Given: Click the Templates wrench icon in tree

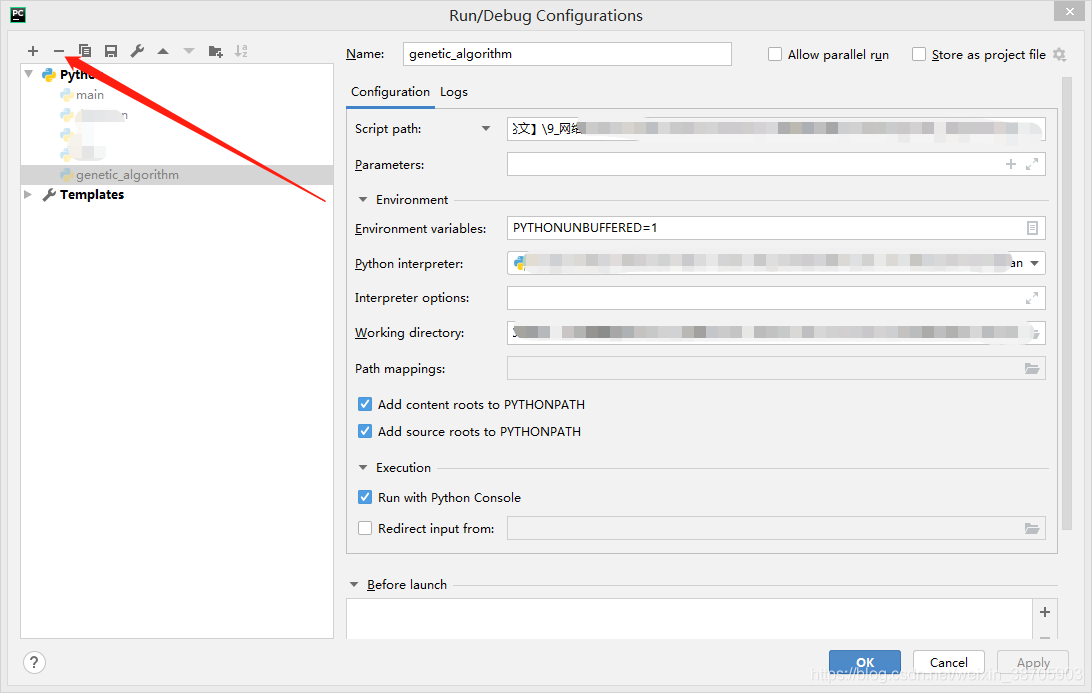Looking at the screenshot, I should tap(49, 195).
